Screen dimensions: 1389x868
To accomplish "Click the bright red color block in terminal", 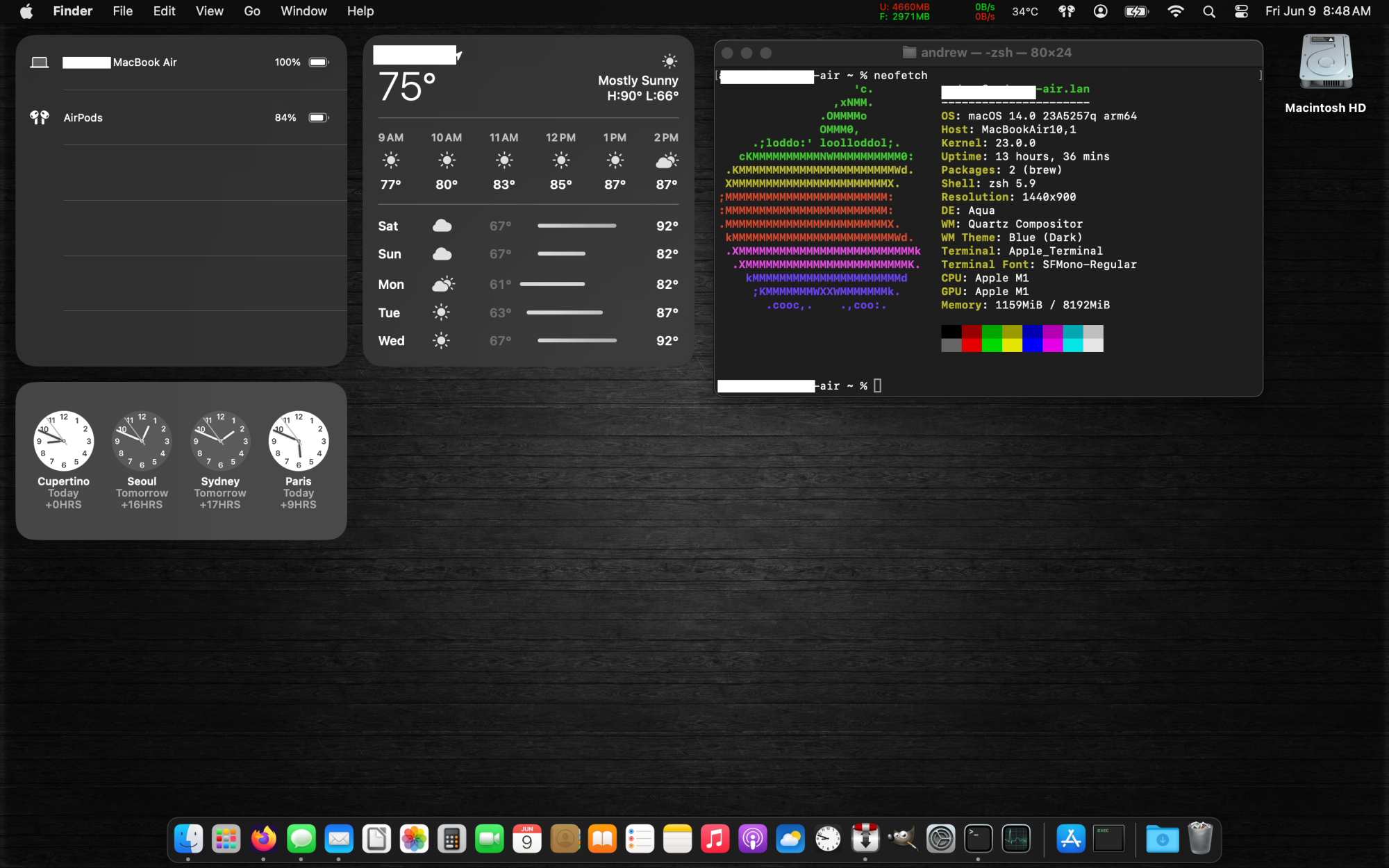I will pos(971,345).
